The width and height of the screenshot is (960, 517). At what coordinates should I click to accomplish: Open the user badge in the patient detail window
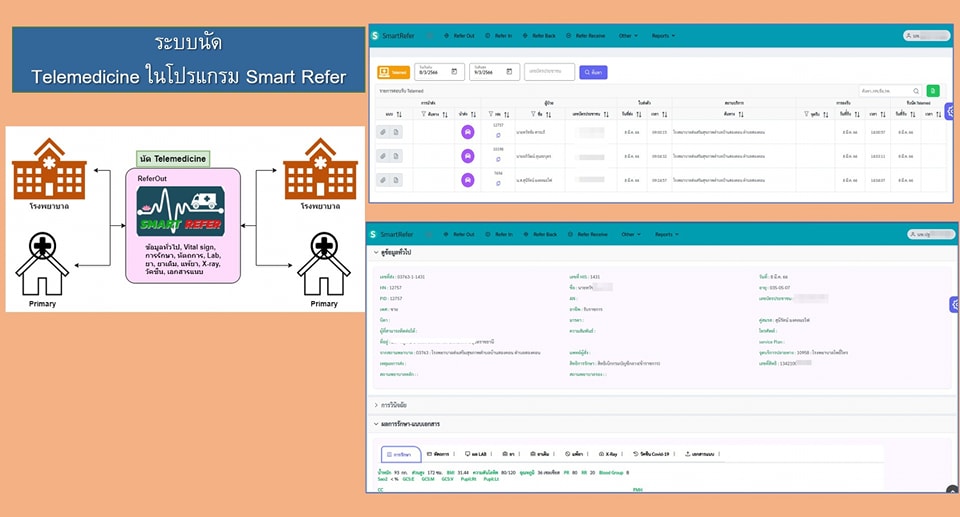pyautogui.click(x=931, y=234)
